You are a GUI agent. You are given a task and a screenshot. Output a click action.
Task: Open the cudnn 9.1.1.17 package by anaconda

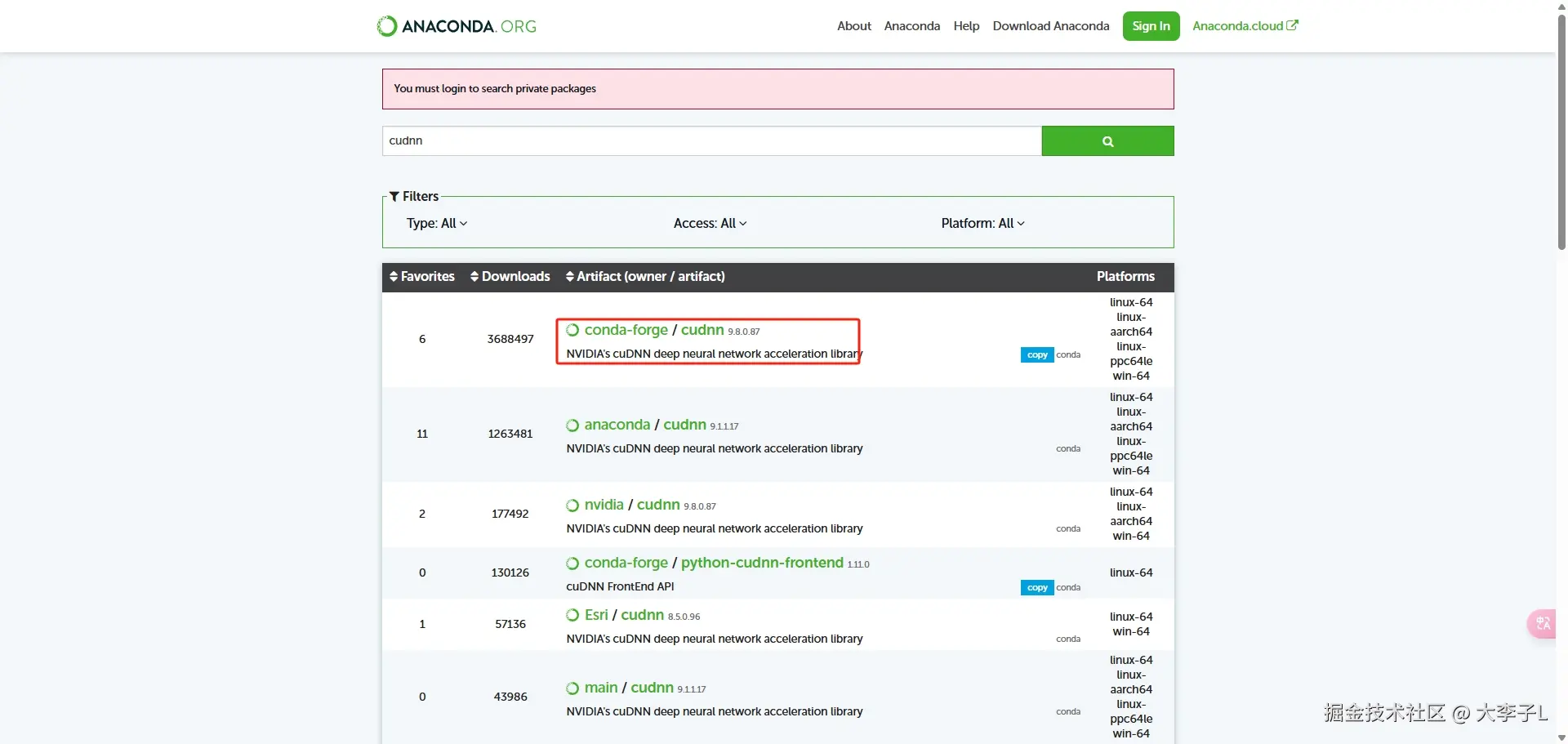point(684,425)
